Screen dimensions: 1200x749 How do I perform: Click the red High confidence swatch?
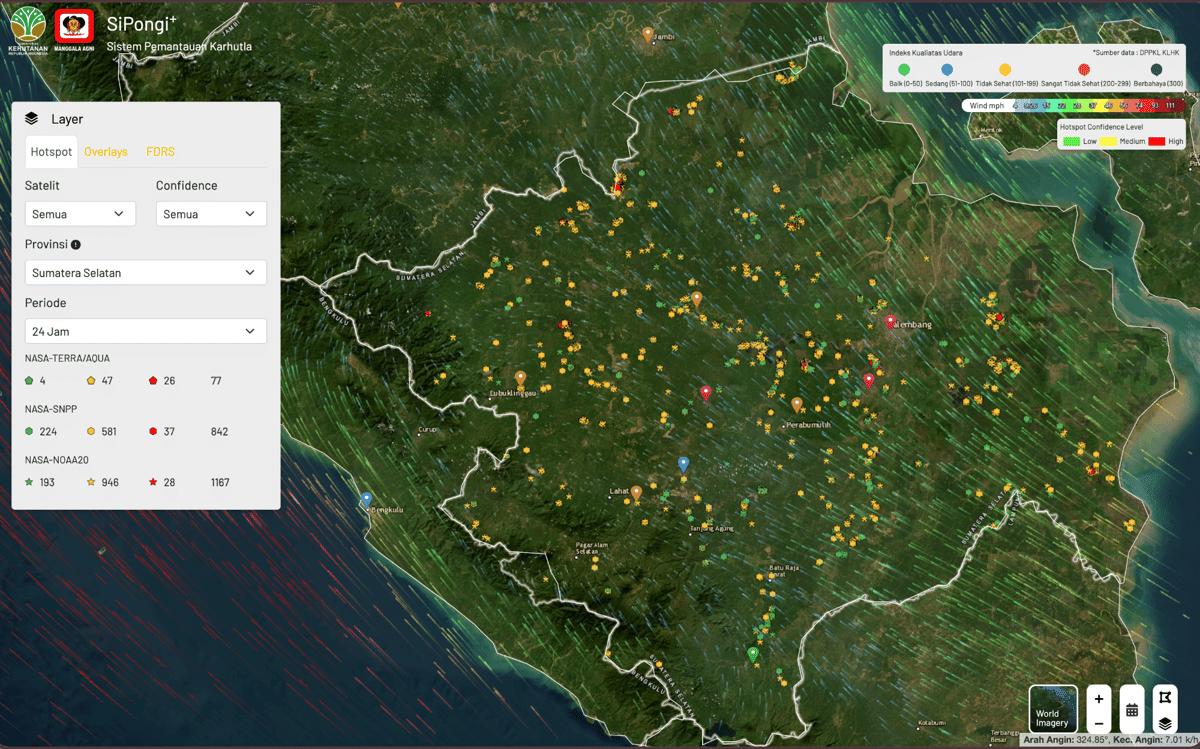pos(1157,141)
